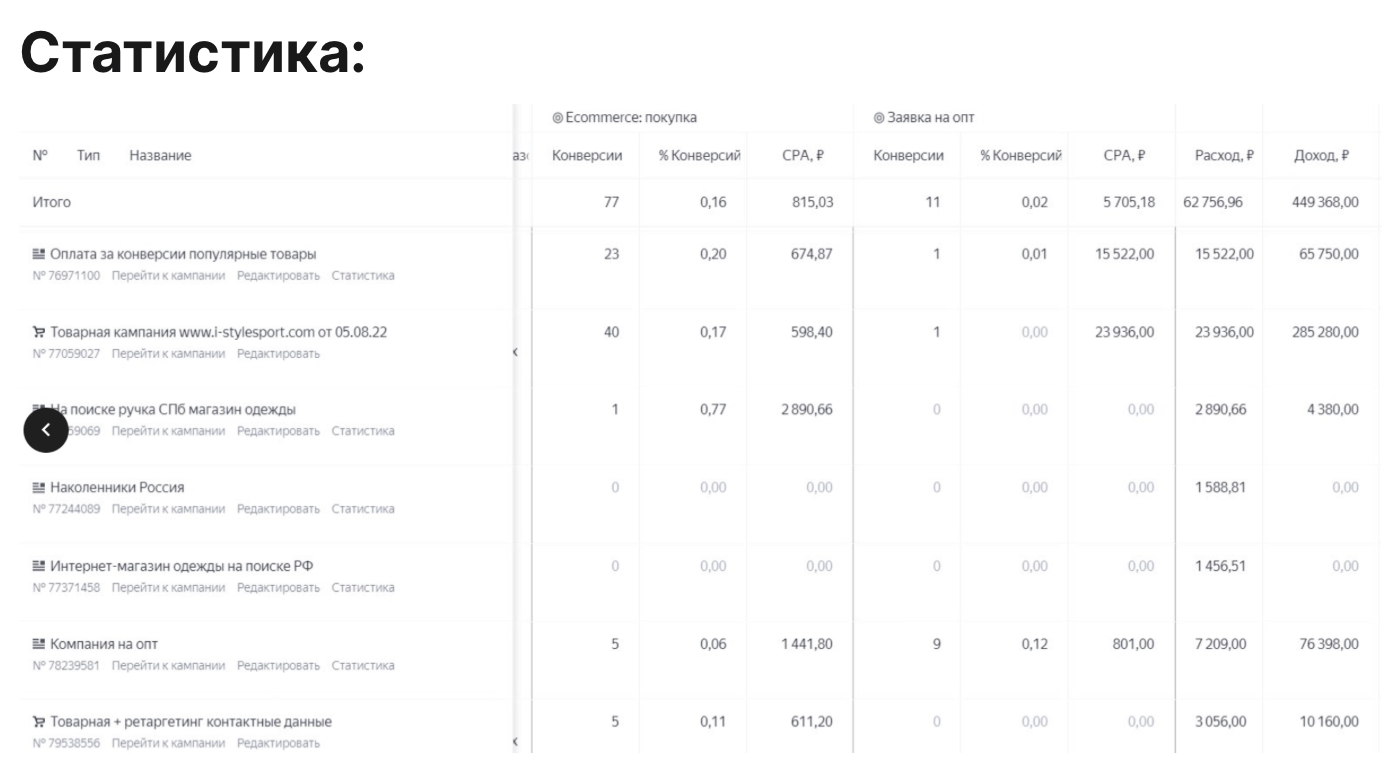This screenshot has width=1382, height=774.
Task: Click the goal icon next to Ecommerce: покупка
Action: (x=557, y=118)
